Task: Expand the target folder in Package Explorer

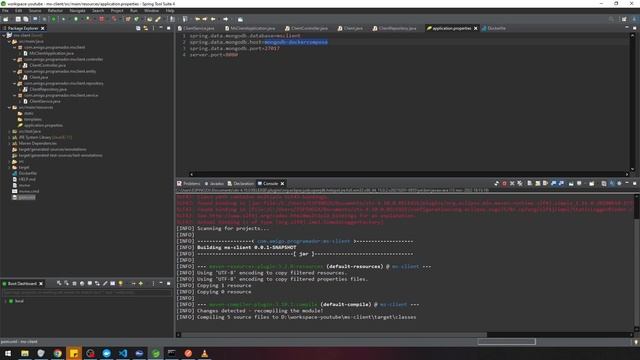Action: (9, 167)
